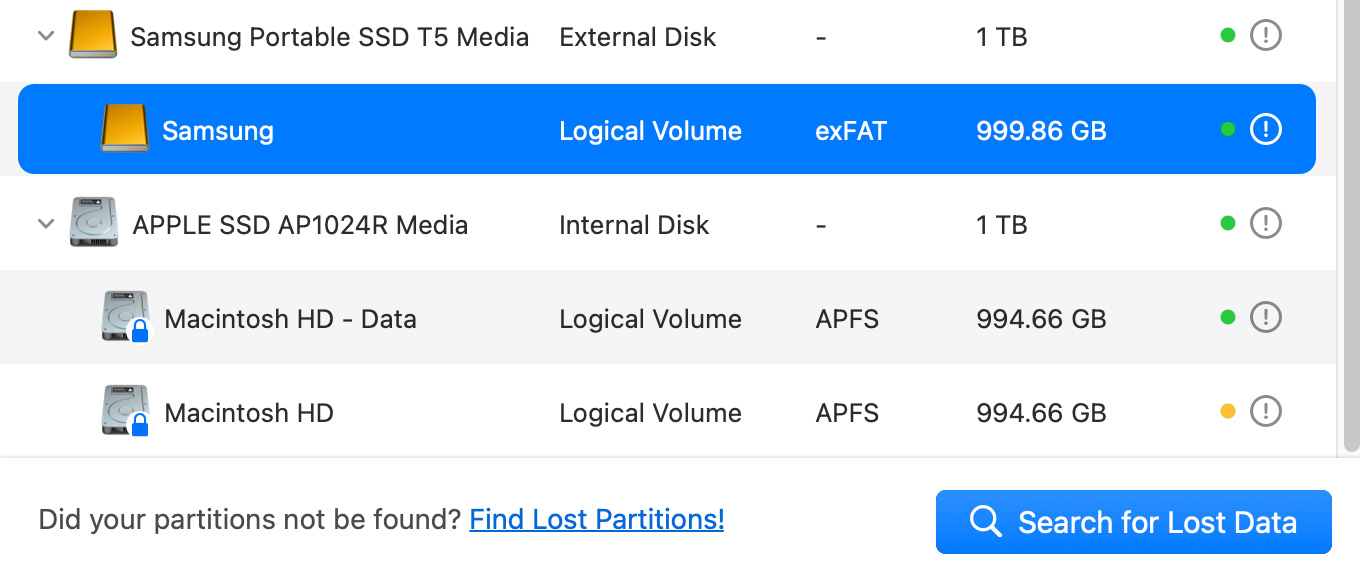Click the yellow status dot for Macintosh HD

pyautogui.click(x=1228, y=411)
